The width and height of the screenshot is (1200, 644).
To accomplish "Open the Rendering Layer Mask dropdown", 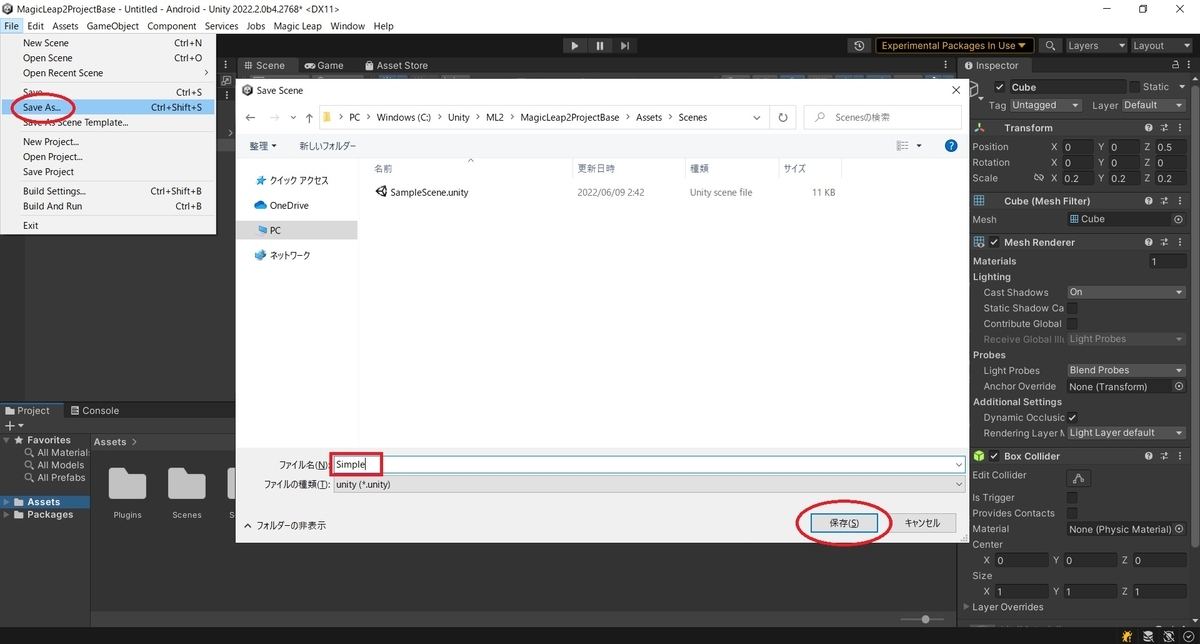I will pos(1126,433).
